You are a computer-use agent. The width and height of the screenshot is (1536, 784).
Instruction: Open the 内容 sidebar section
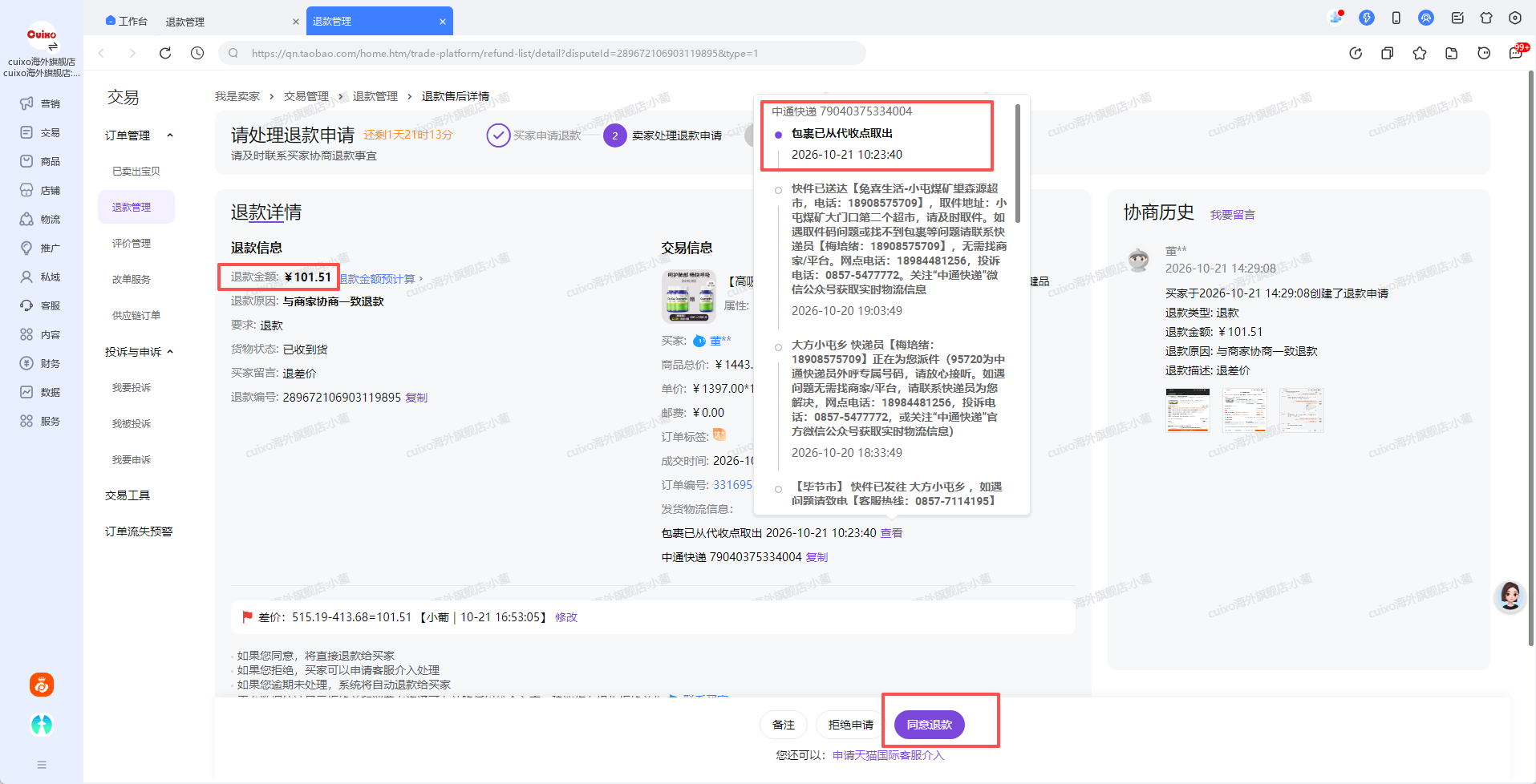tap(40, 334)
